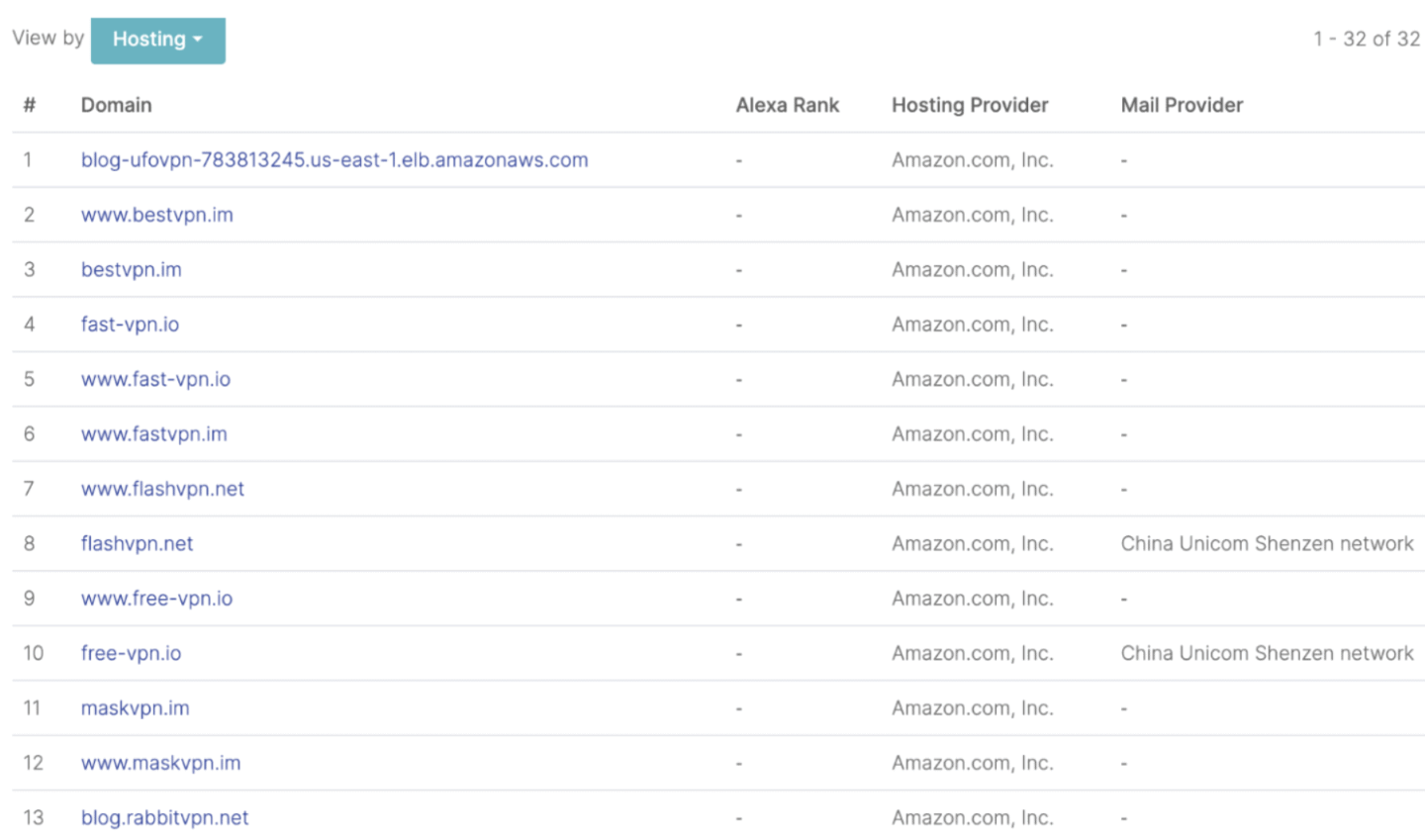Open www.bestvpn.im domain link
Screen dimensions: 1425x840
point(157,215)
